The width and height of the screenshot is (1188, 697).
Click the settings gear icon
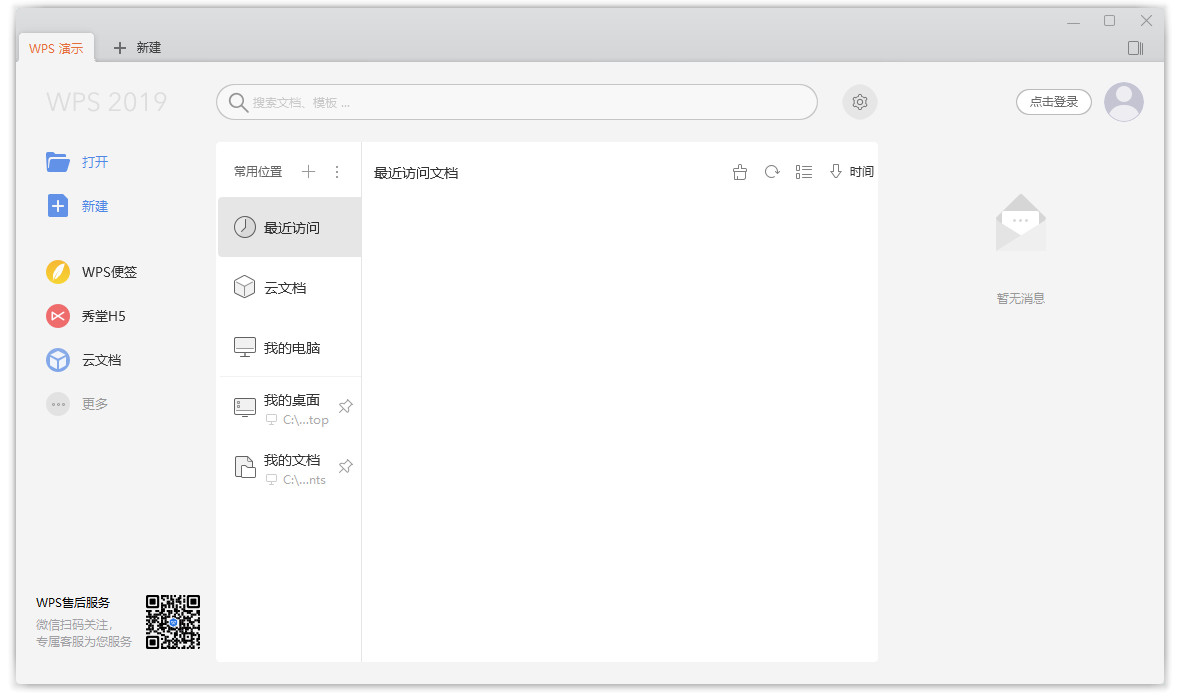coord(859,102)
